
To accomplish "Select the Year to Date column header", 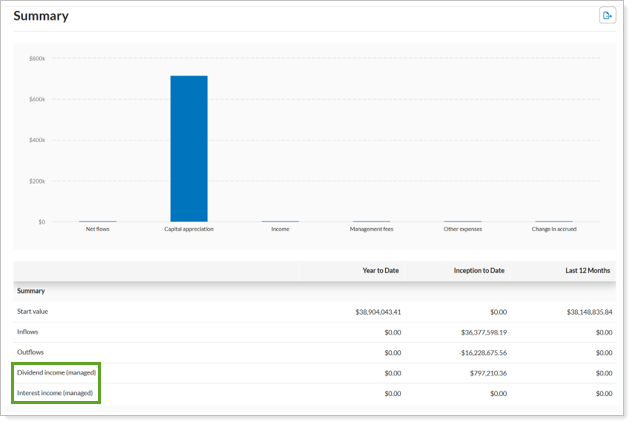I will (x=381, y=271).
